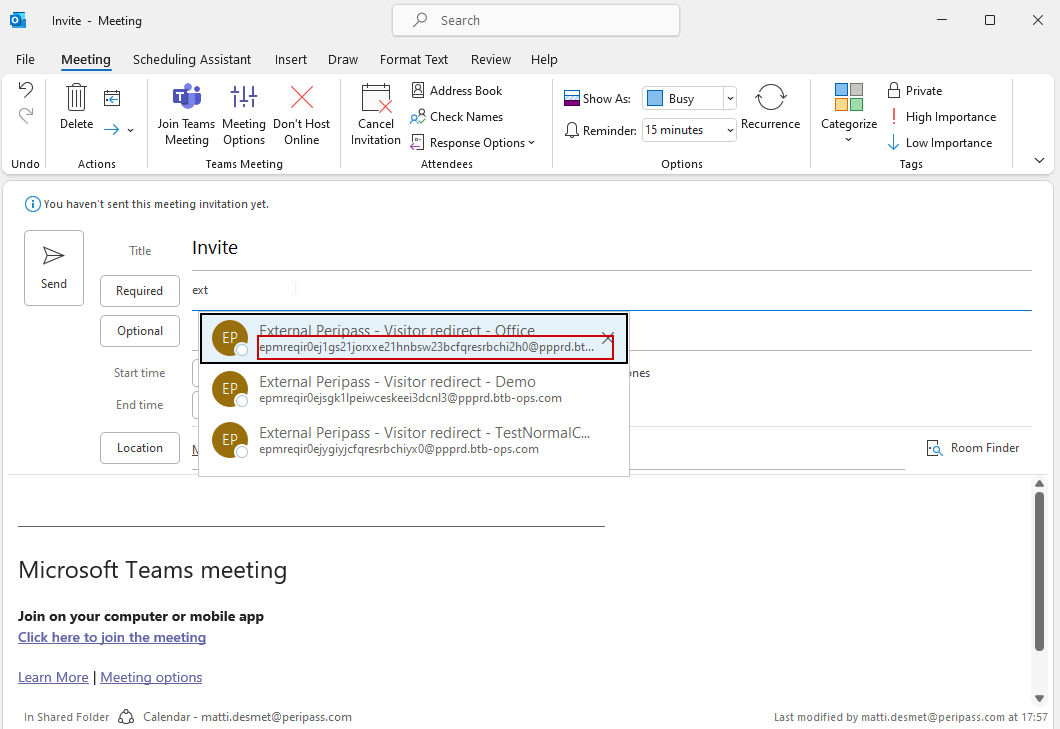Open the Meeting options link
Viewport: 1060px width, 729px height.
point(151,677)
